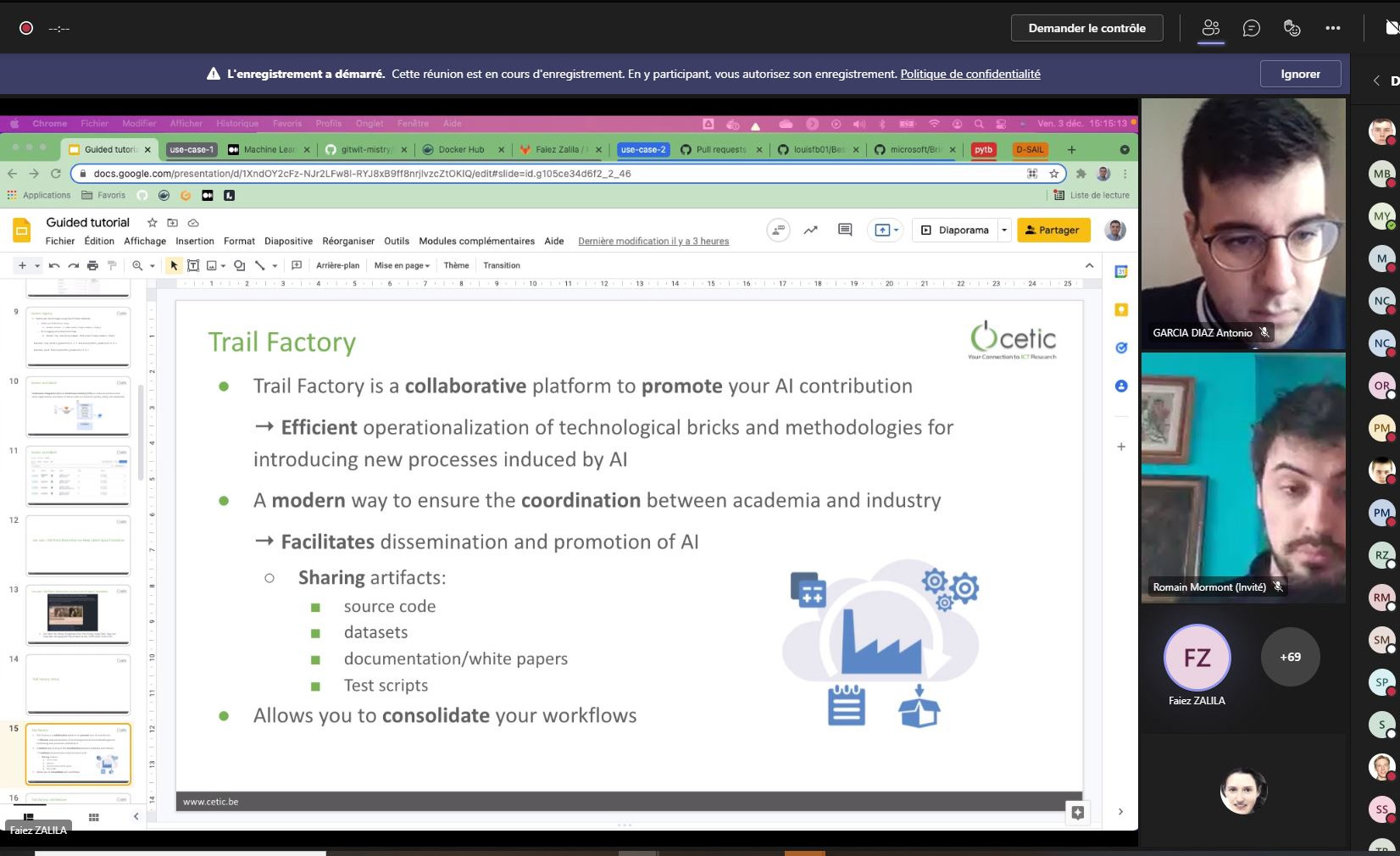
Task: Toggle the Teams participants panel
Action: pyautogui.click(x=1211, y=28)
